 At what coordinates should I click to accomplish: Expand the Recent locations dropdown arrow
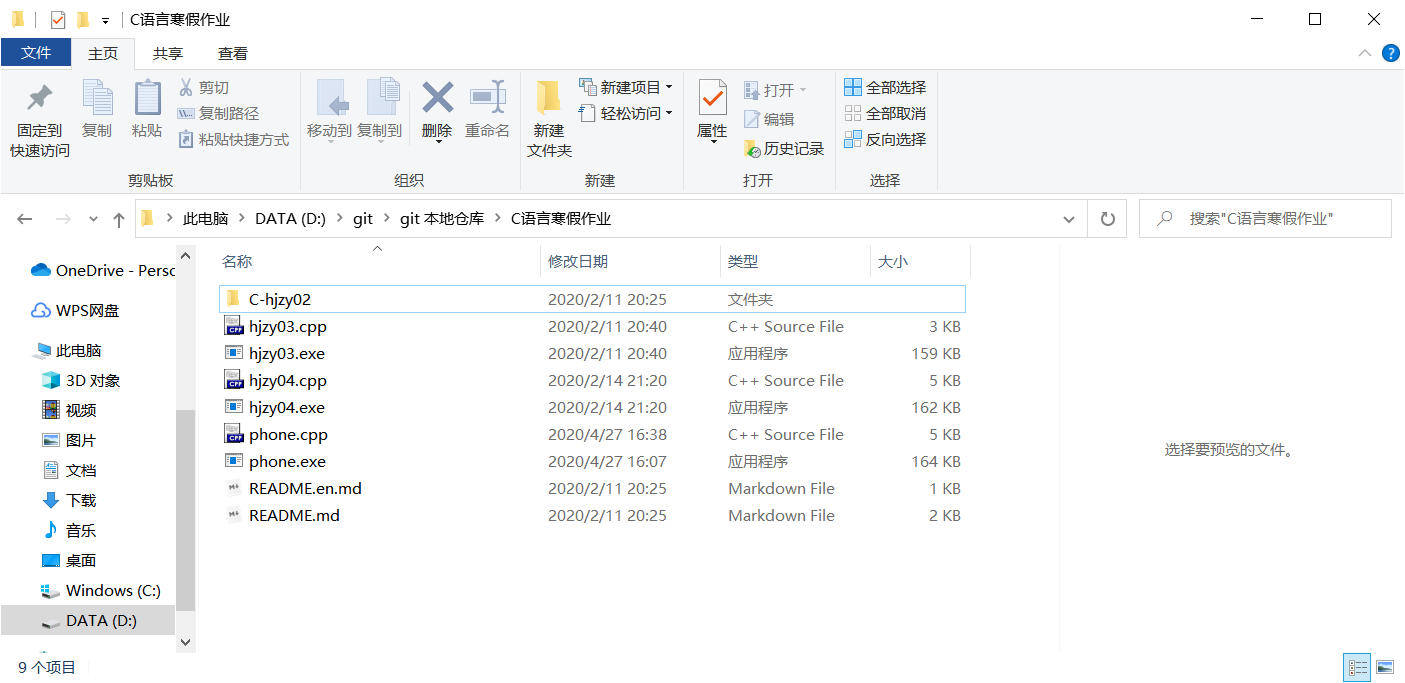[93, 219]
